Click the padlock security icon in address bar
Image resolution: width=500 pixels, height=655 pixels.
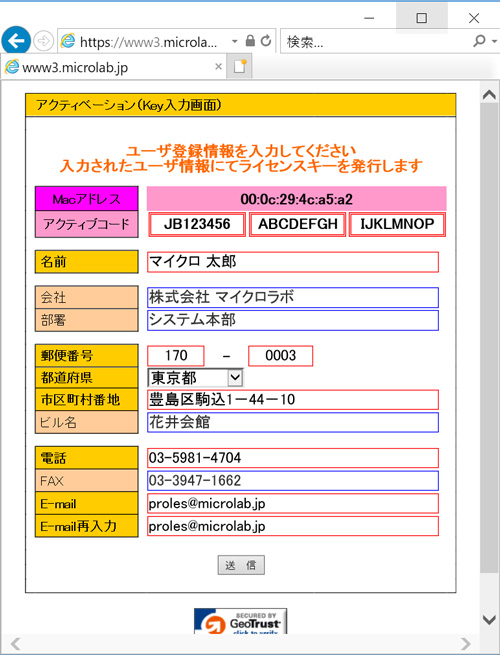point(250,41)
